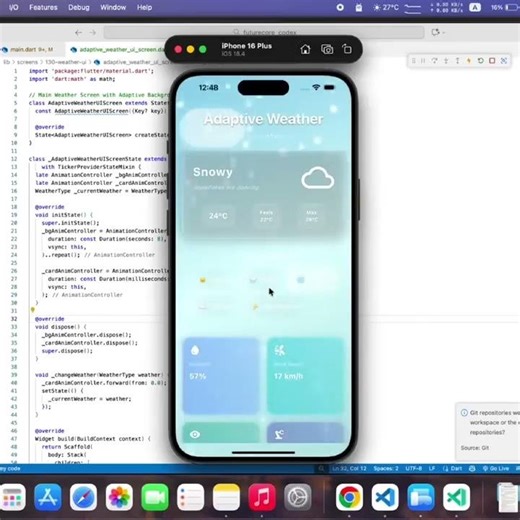Open the lib breadcrumb
This screenshot has height=520, width=520.
coord(6,62)
